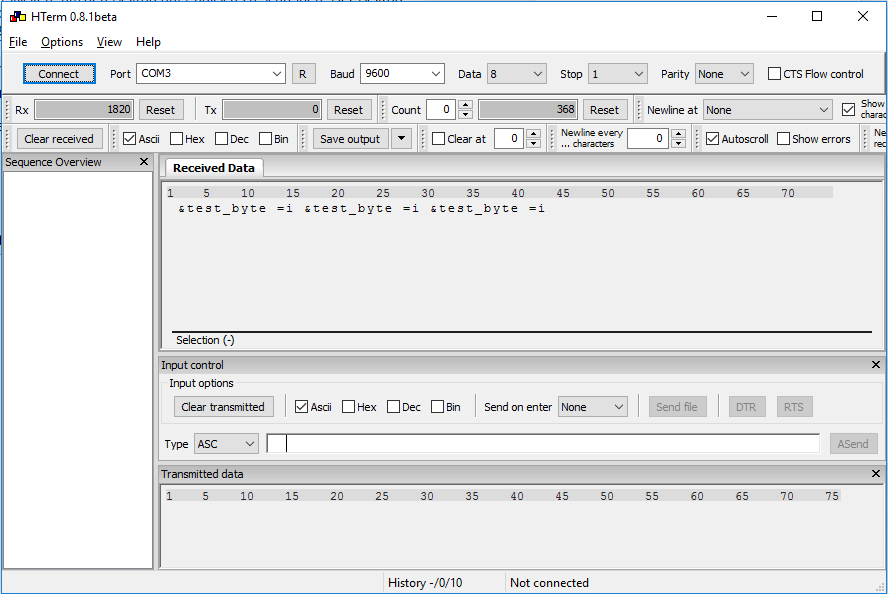Image resolution: width=888 pixels, height=594 pixels.
Task: Click the HTerm application icon in title bar
Action: pyautogui.click(x=18, y=16)
